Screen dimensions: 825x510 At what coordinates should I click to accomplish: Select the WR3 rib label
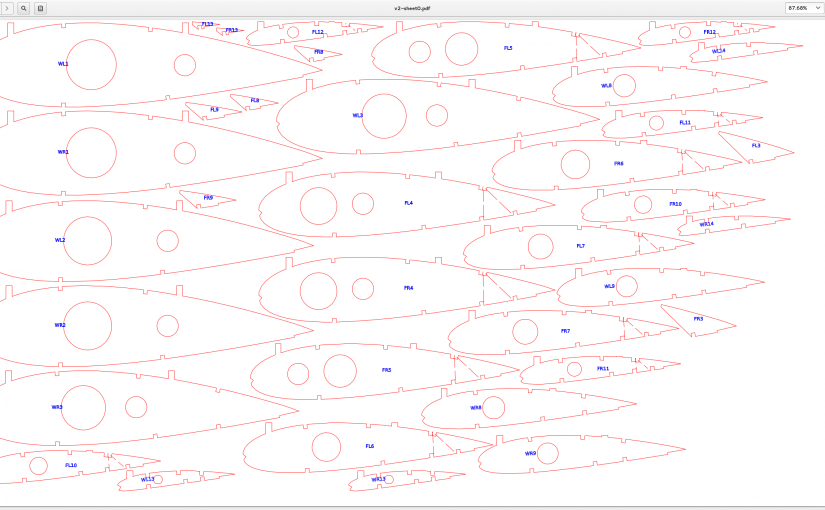57,407
